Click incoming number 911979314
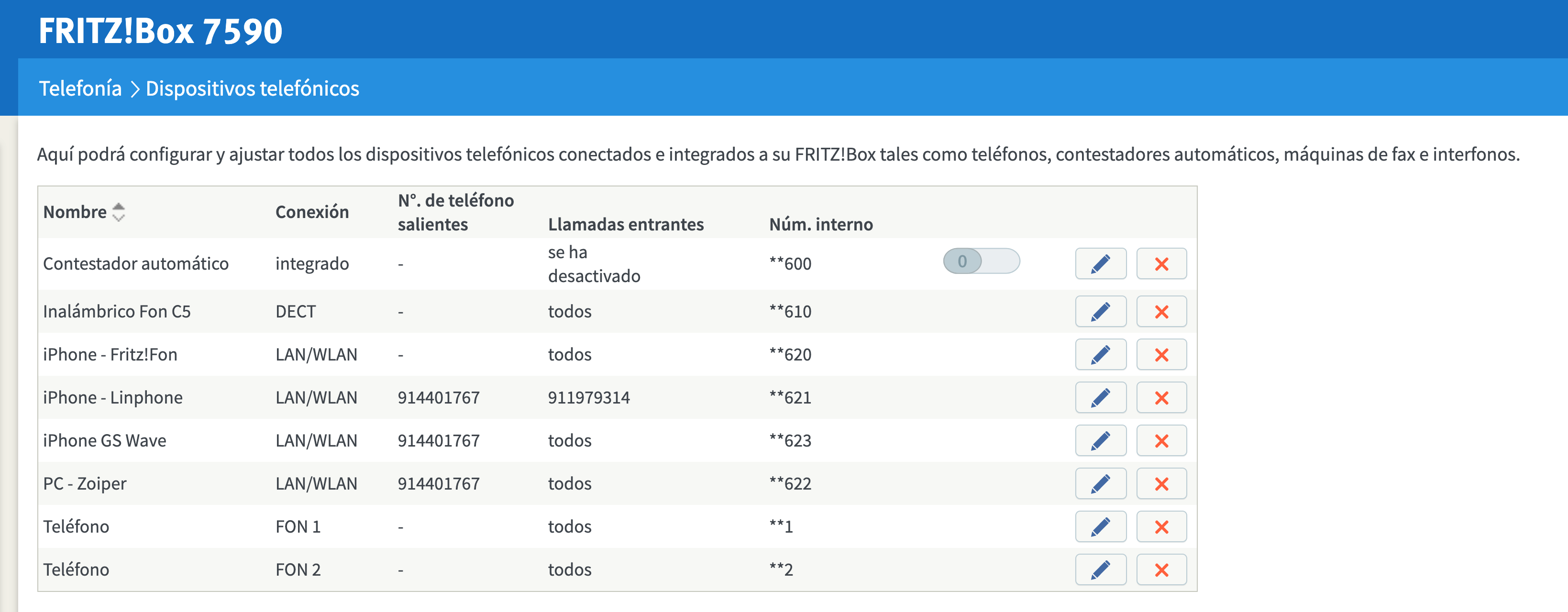This screenshot has height=612, width=1568. [x=589, y=397]
